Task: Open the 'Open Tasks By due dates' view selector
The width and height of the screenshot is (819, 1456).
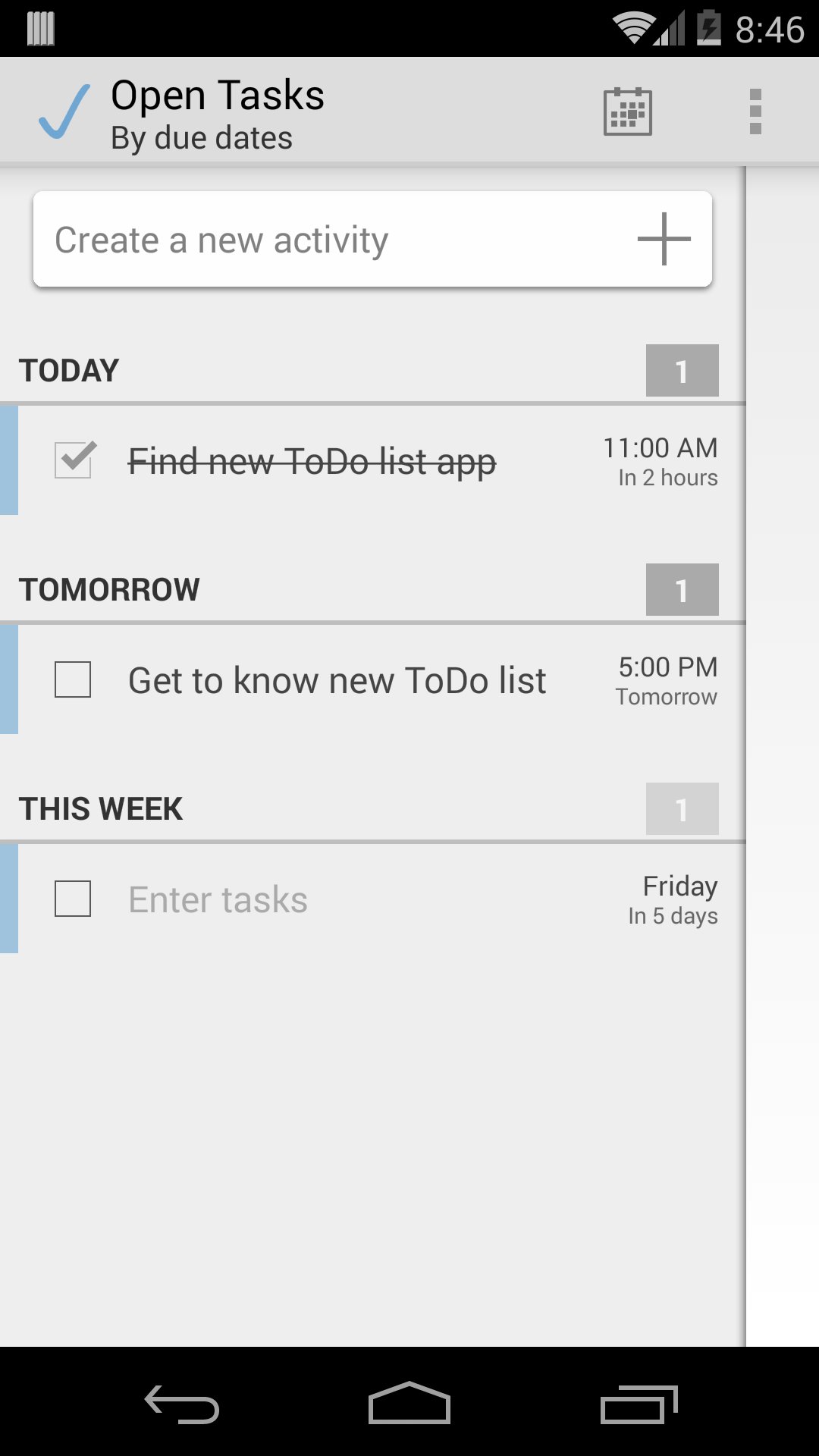Action: click(218, 114)
